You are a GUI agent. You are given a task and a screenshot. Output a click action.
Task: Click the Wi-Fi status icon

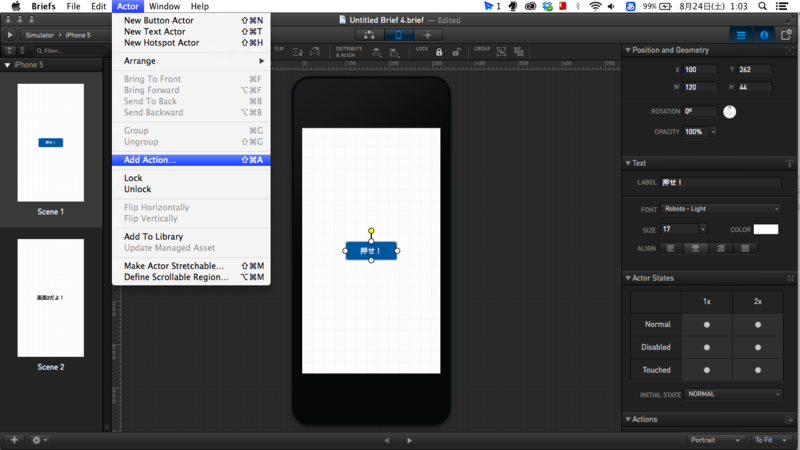(x=595, y=6)
